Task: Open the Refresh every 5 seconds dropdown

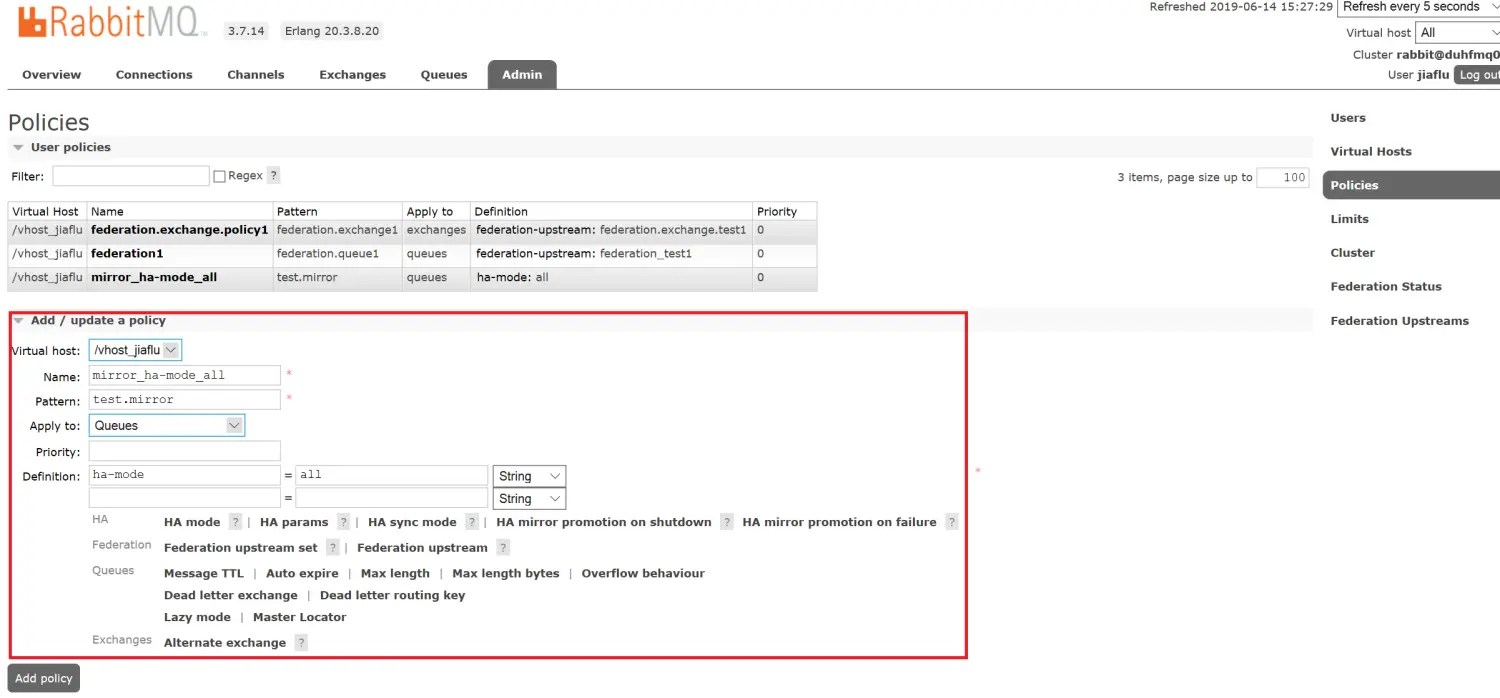Action: pos(1418,7)
